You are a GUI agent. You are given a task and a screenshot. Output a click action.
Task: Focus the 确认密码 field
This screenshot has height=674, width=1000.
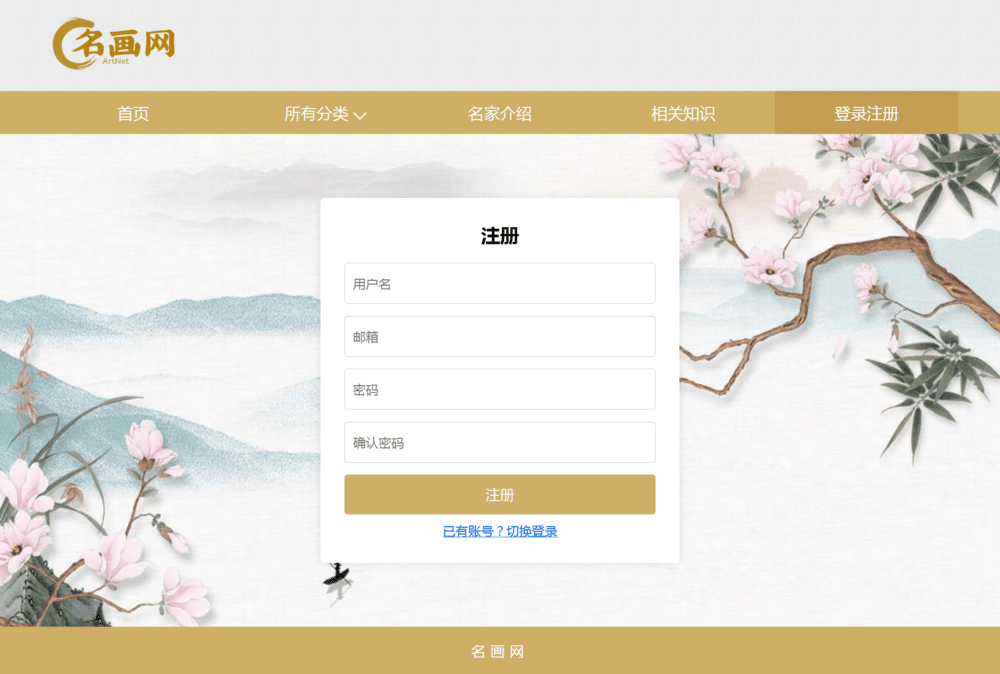(x=499, y=442)
